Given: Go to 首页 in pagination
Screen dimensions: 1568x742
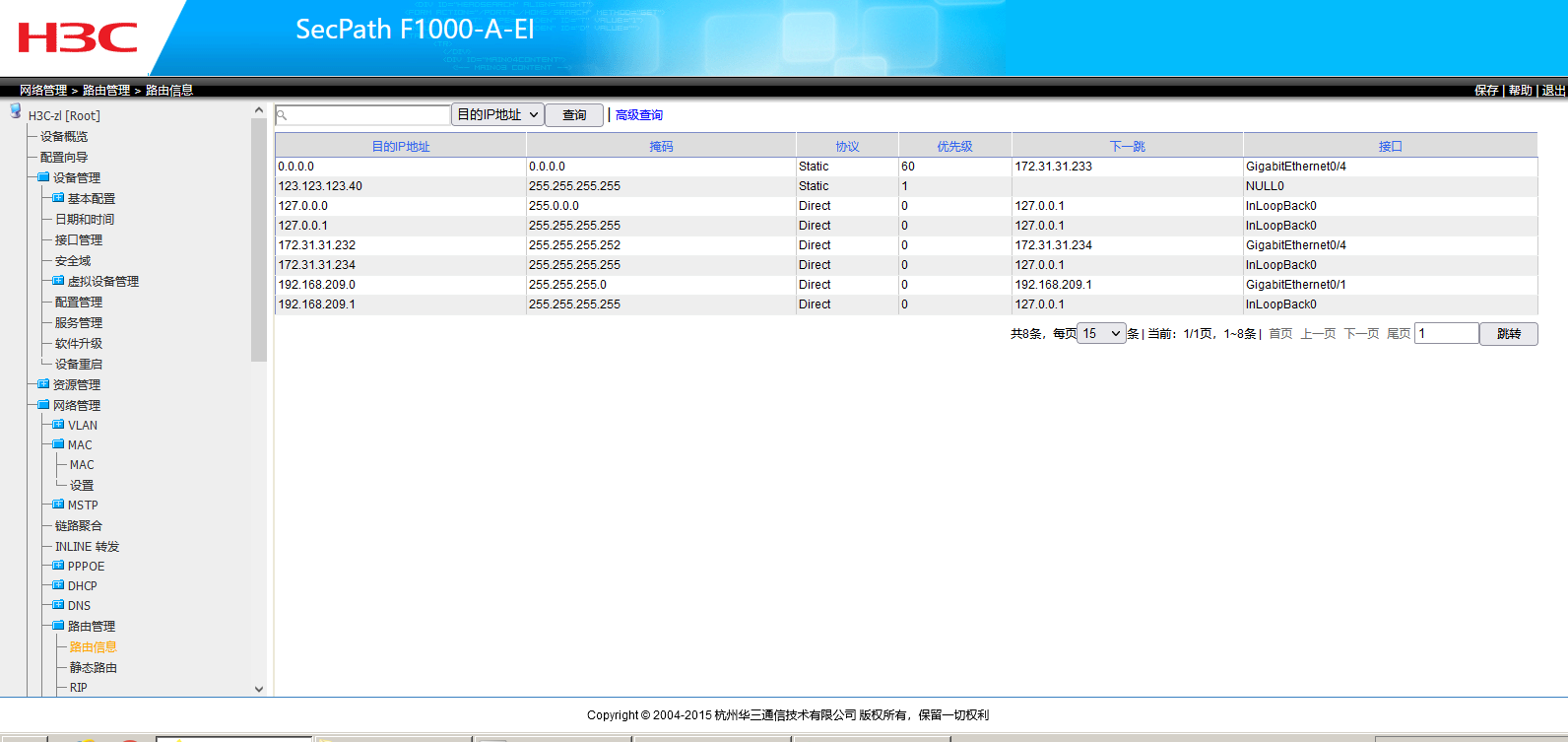Looking at the screenshot, I should pos(1280,334).
